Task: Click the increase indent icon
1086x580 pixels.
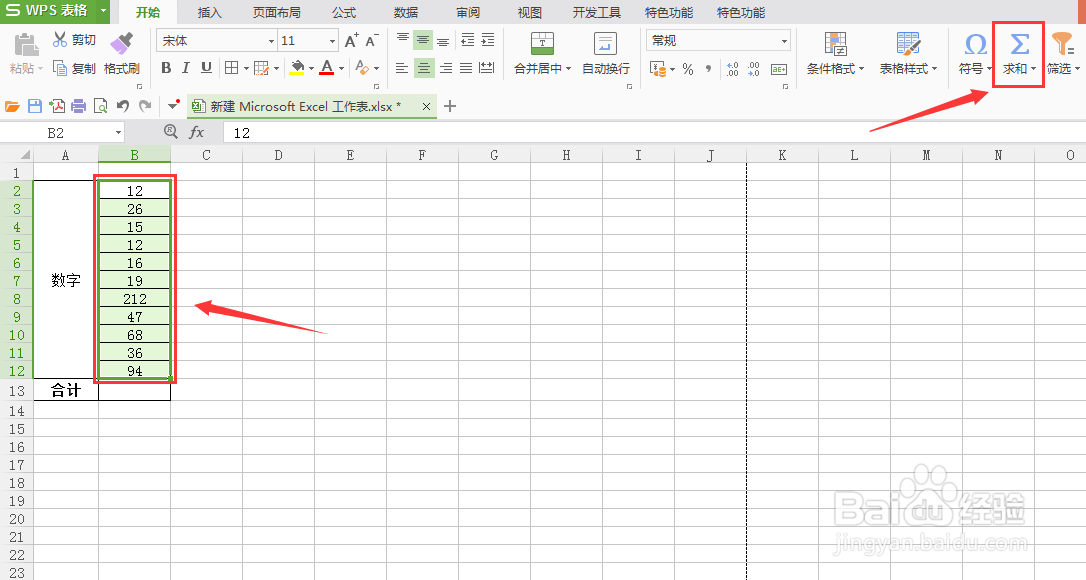Action: click(x=488, y=39)
